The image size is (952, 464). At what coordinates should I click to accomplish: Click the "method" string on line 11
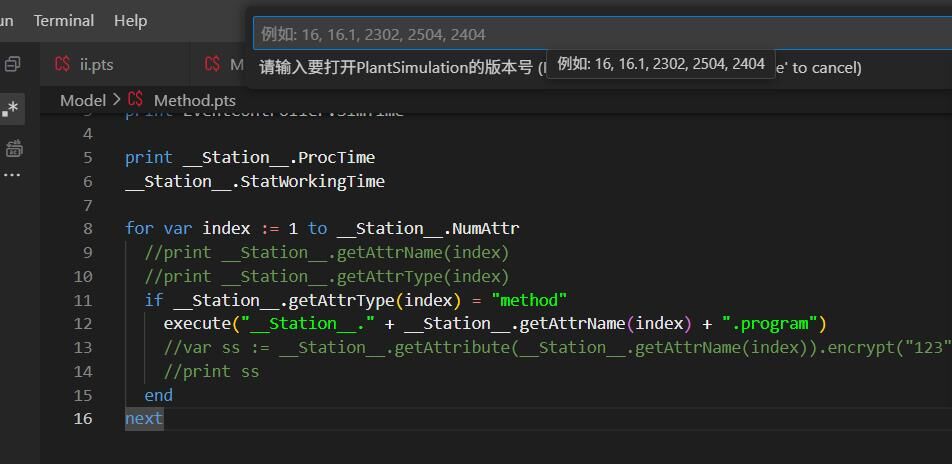(x=529, y=300)
